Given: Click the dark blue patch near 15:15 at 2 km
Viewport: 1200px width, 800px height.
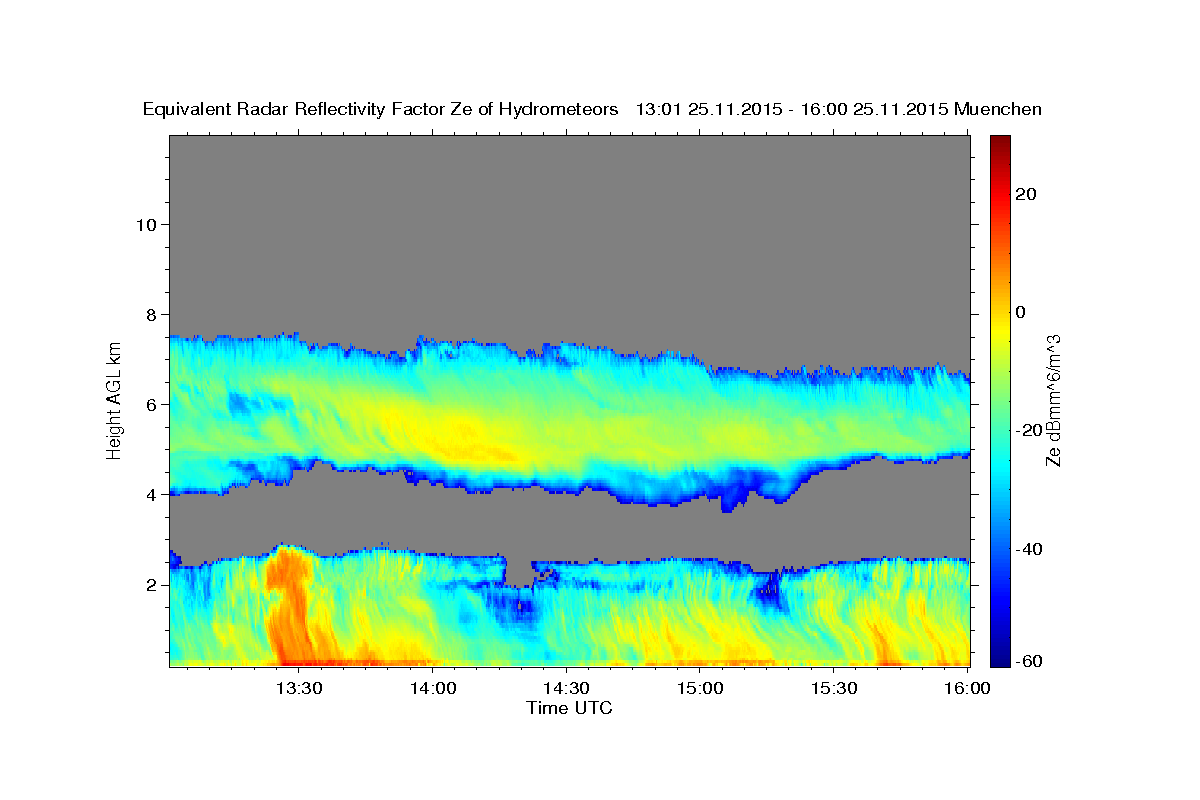Looking at the screenshot, I should coord(768,590).
